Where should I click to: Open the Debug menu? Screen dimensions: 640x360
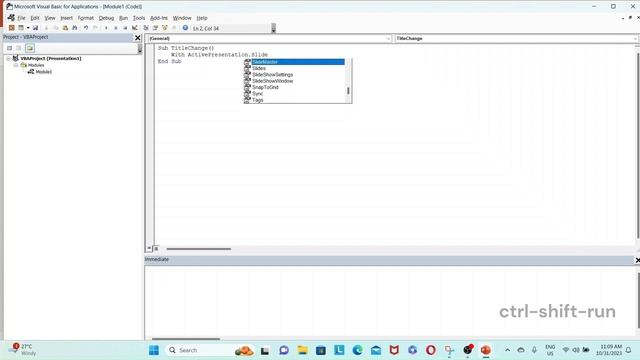(106, 18)
